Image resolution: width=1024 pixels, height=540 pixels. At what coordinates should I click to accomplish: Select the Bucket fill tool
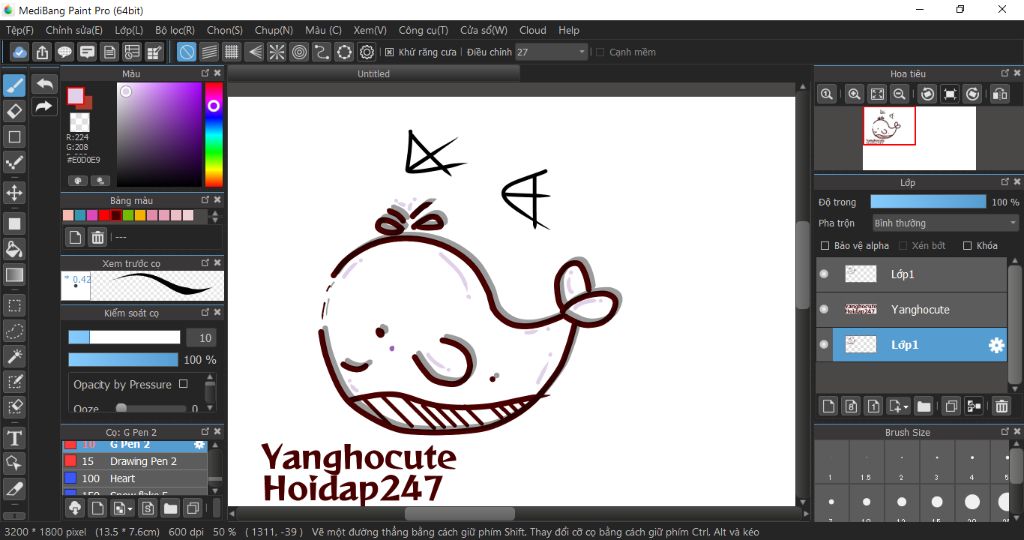(14, 249)
